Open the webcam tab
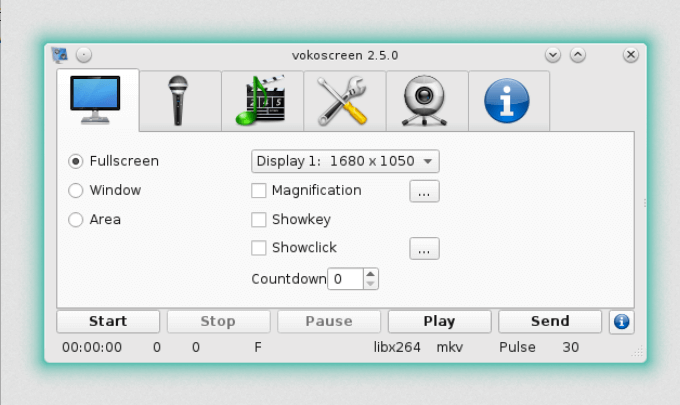 [426, 101]
